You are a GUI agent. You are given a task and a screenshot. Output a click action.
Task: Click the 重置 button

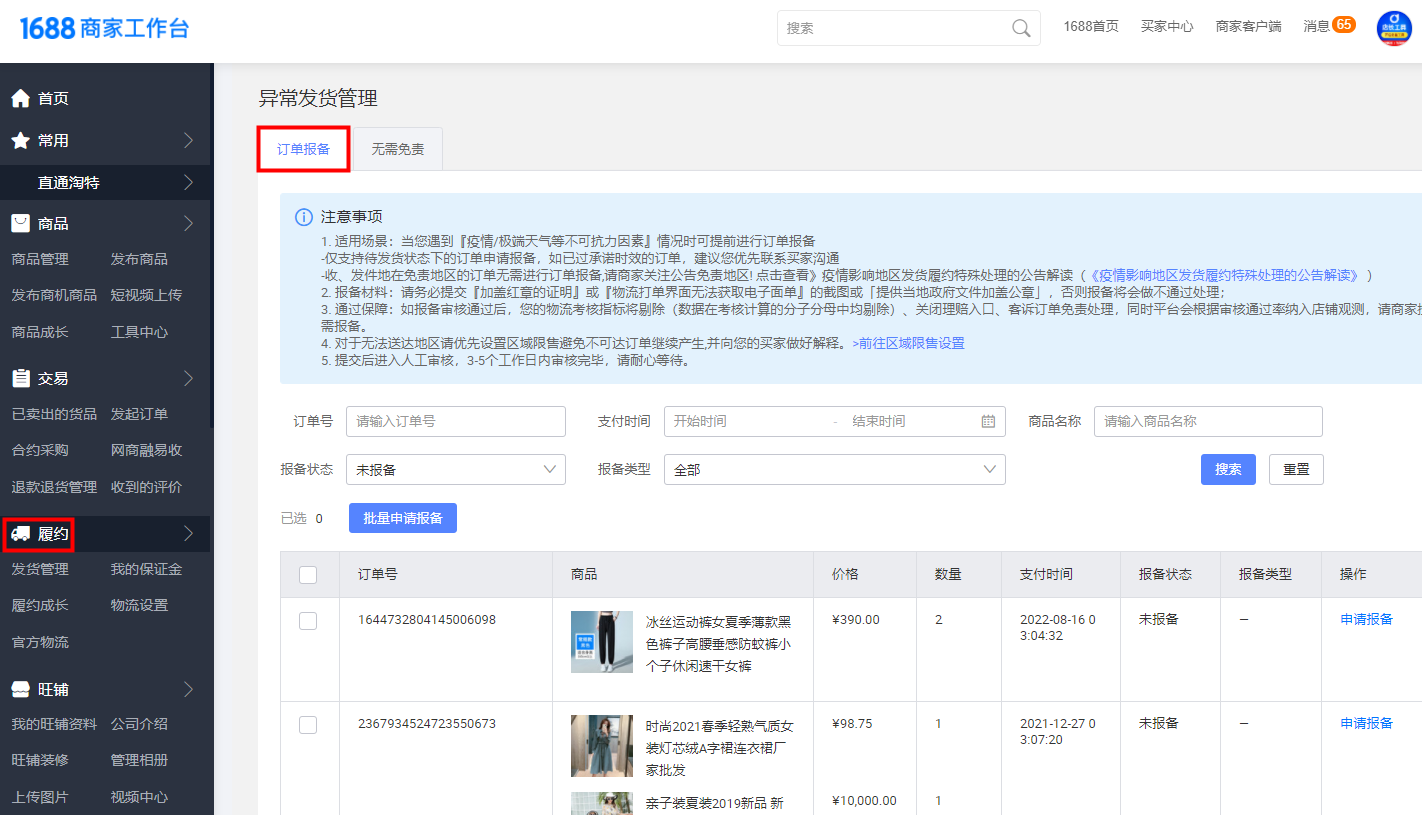pos(1296,469)
